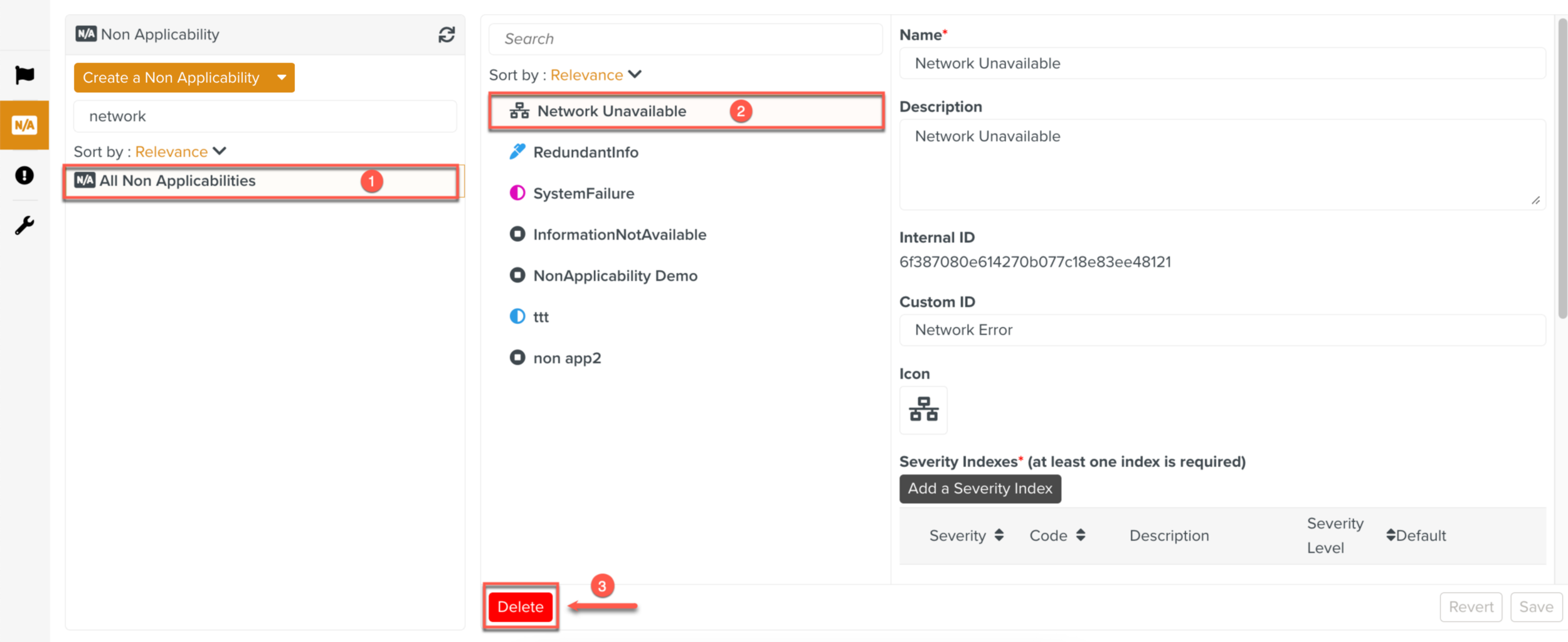This screenshot has width=1568, height=642.
Task: Click the Save button
Action: click(1535, 607)
